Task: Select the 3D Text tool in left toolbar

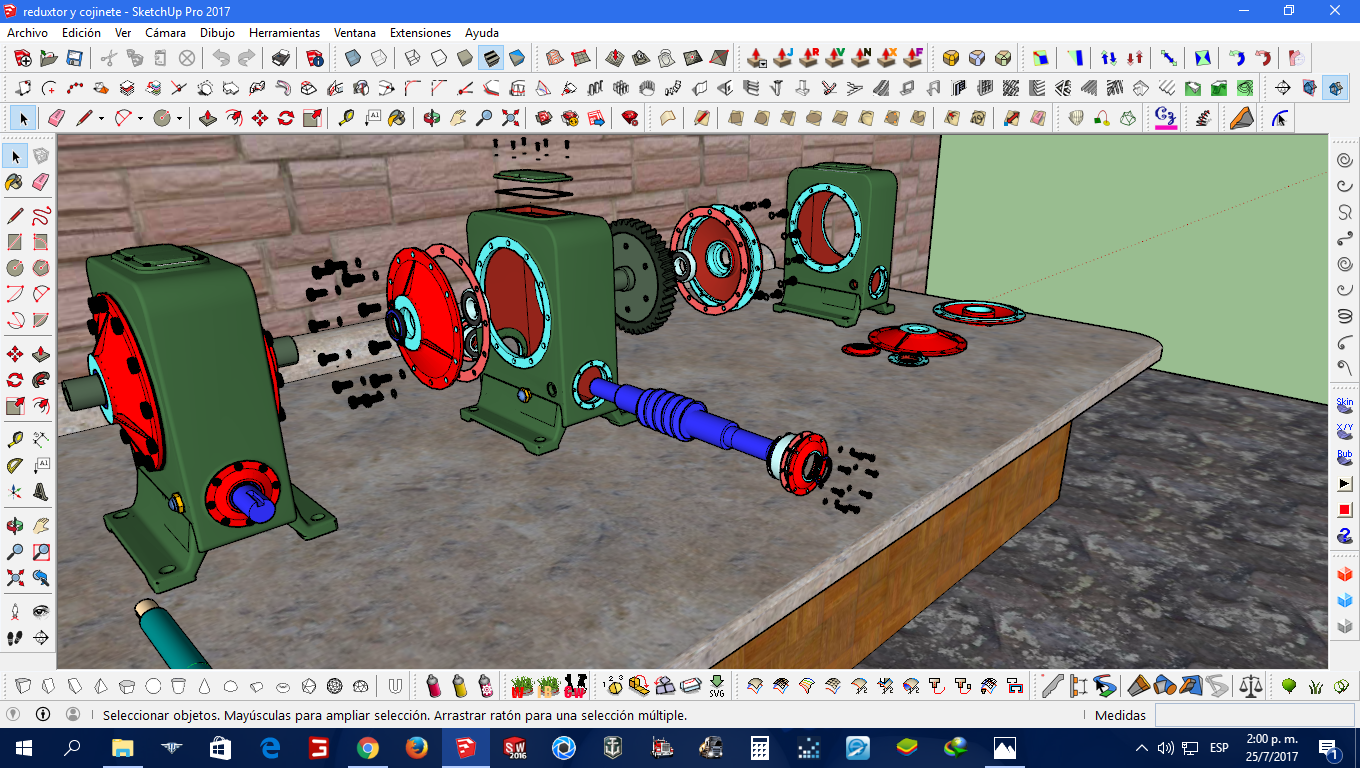Action: [41, 491]
